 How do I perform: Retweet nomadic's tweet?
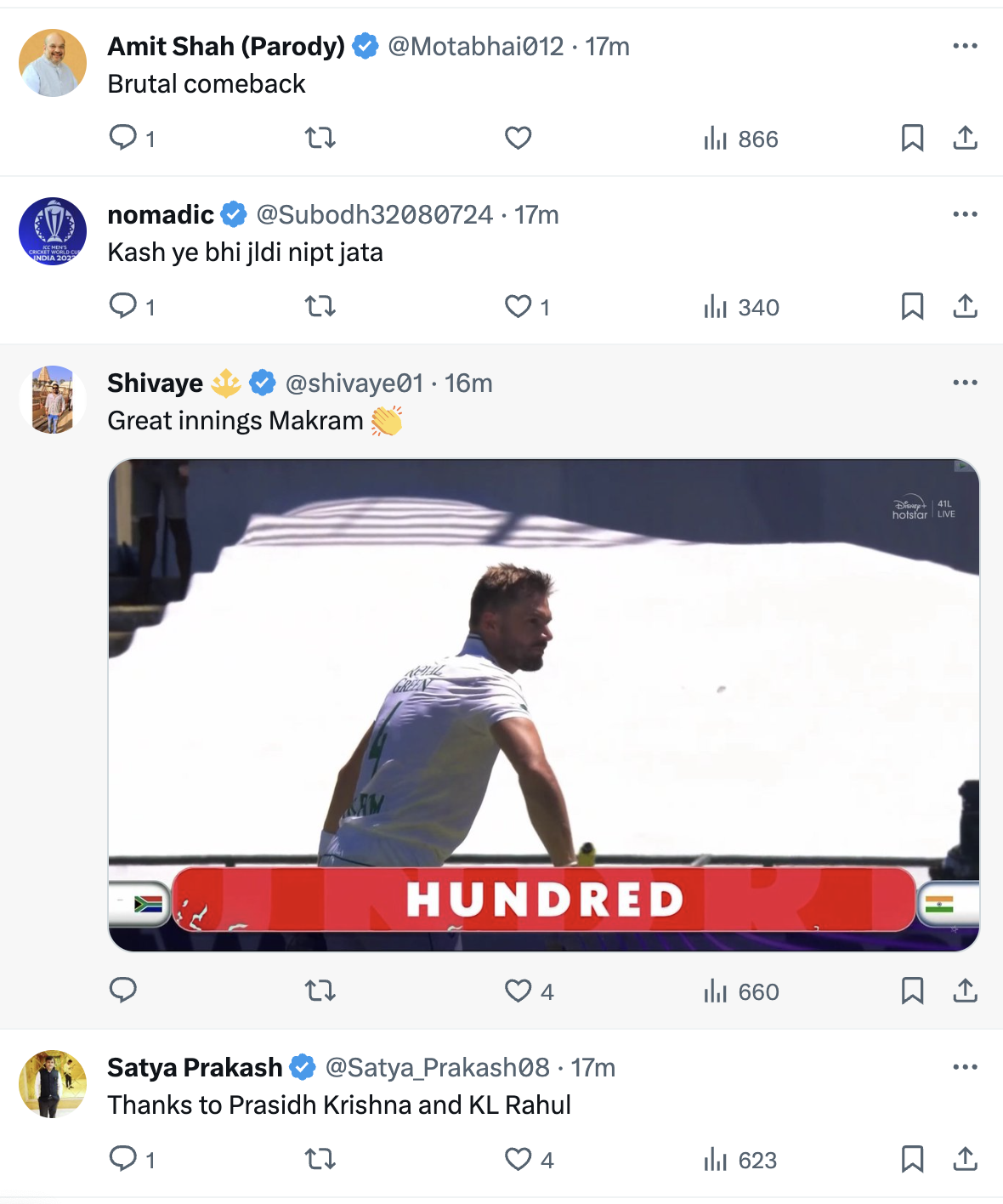(x=320, y=306)
